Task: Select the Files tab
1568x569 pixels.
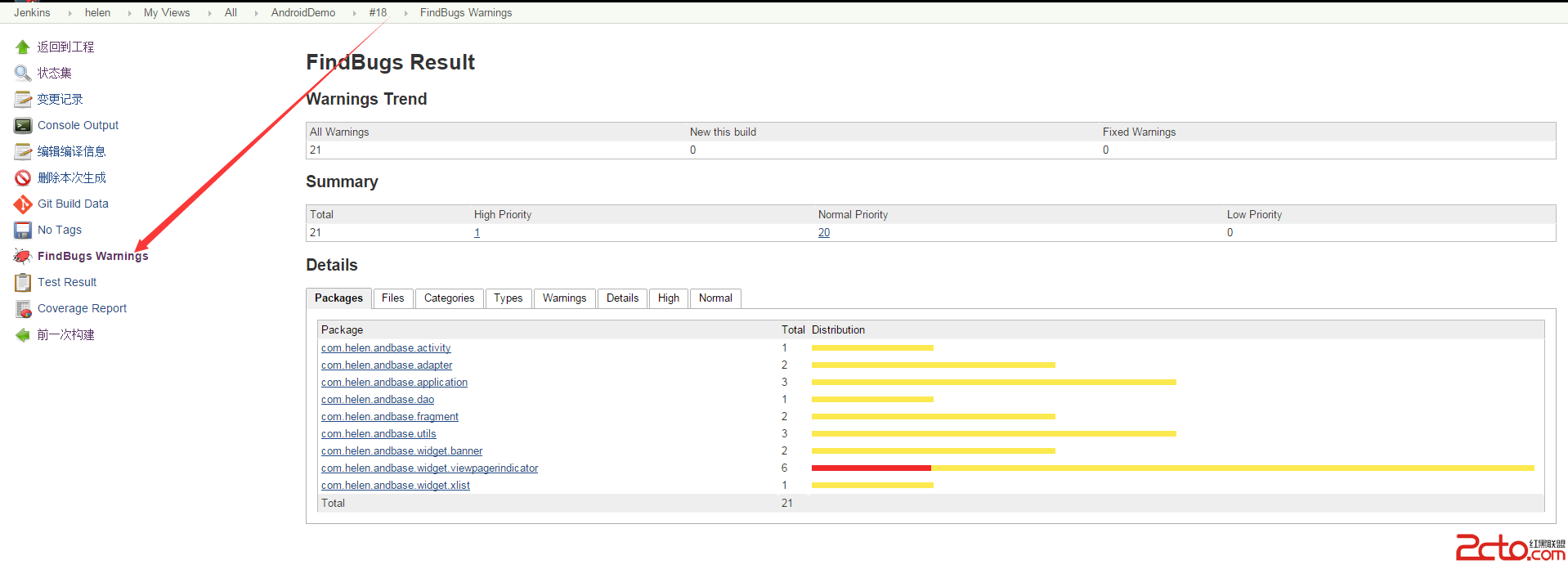Action: [x=392, y=298]
